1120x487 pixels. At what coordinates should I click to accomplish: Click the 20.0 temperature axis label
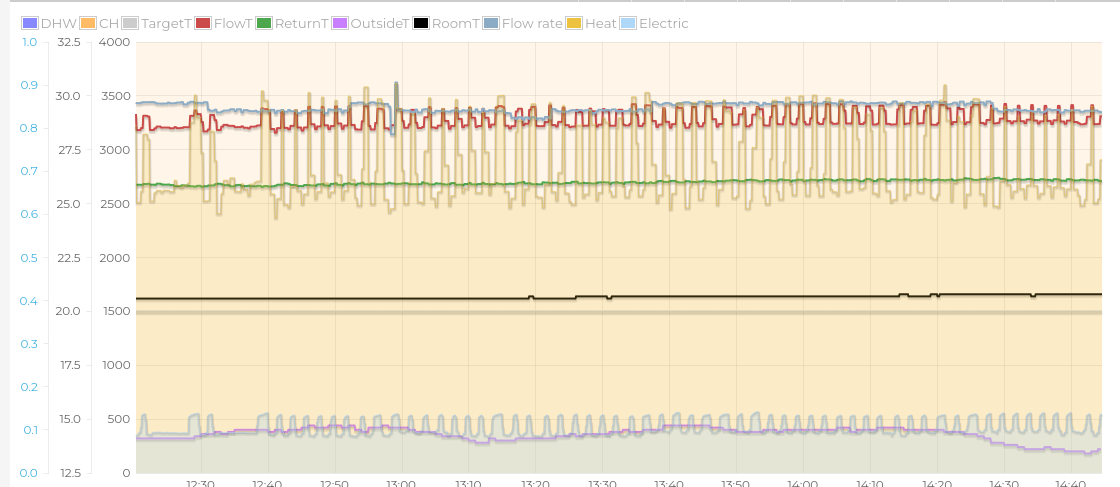click(x=68, y=311)
